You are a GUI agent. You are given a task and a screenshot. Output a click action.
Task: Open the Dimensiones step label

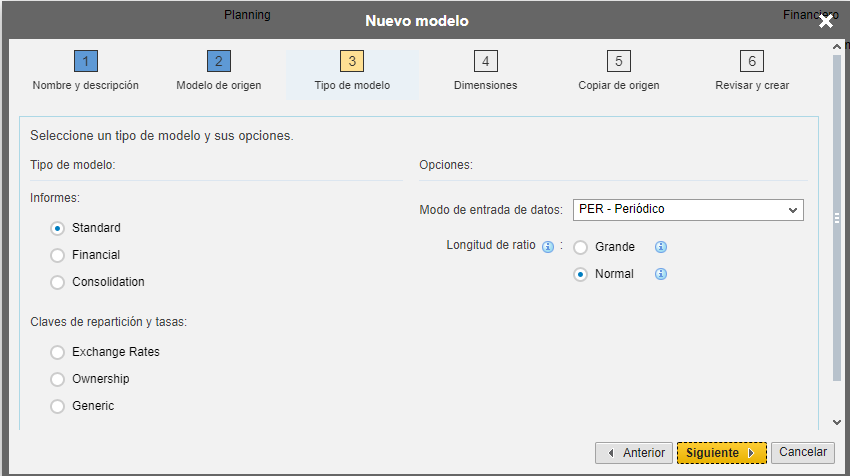[486, 86]
